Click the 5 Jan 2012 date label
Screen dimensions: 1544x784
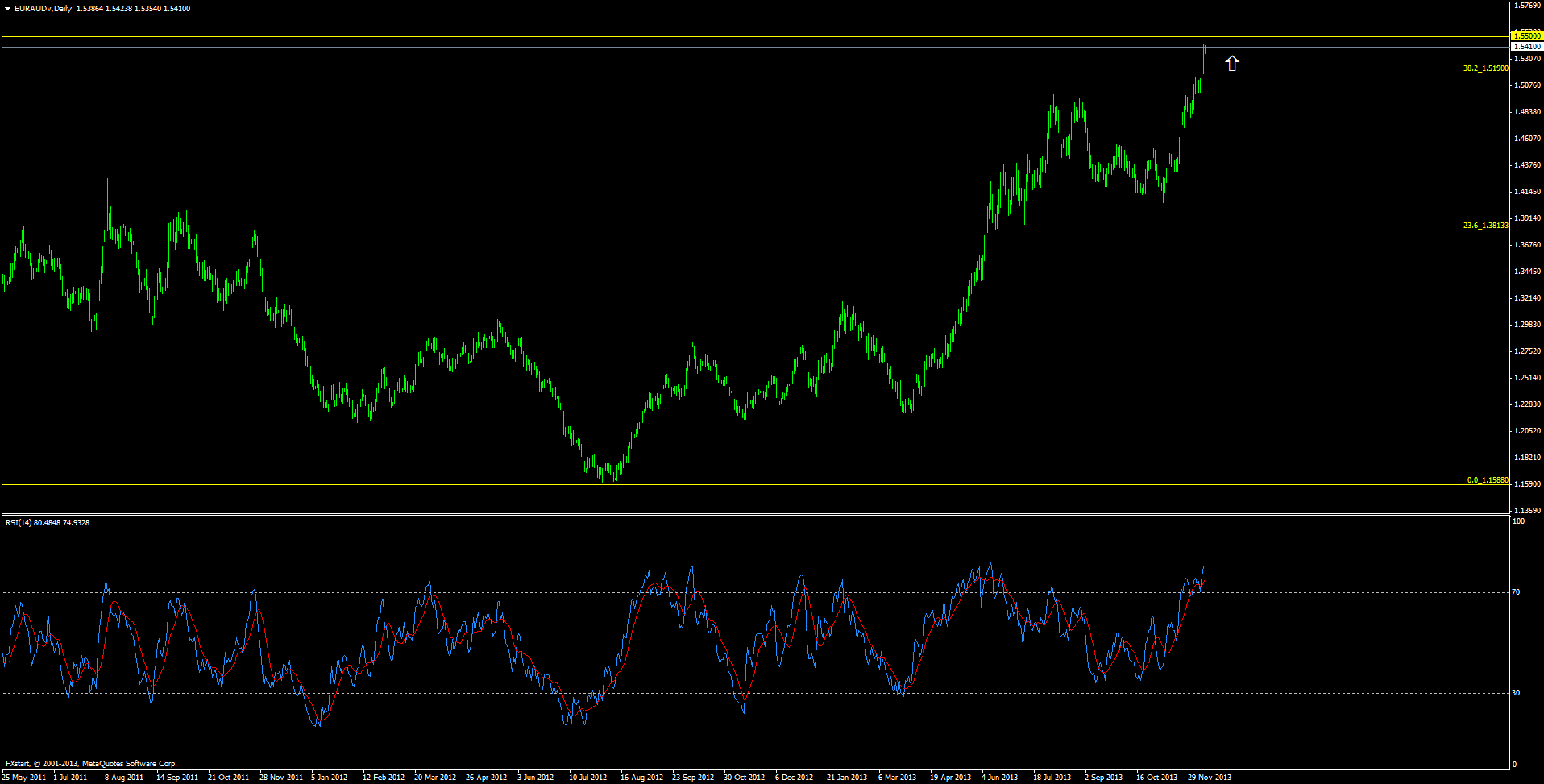(330, 778)
